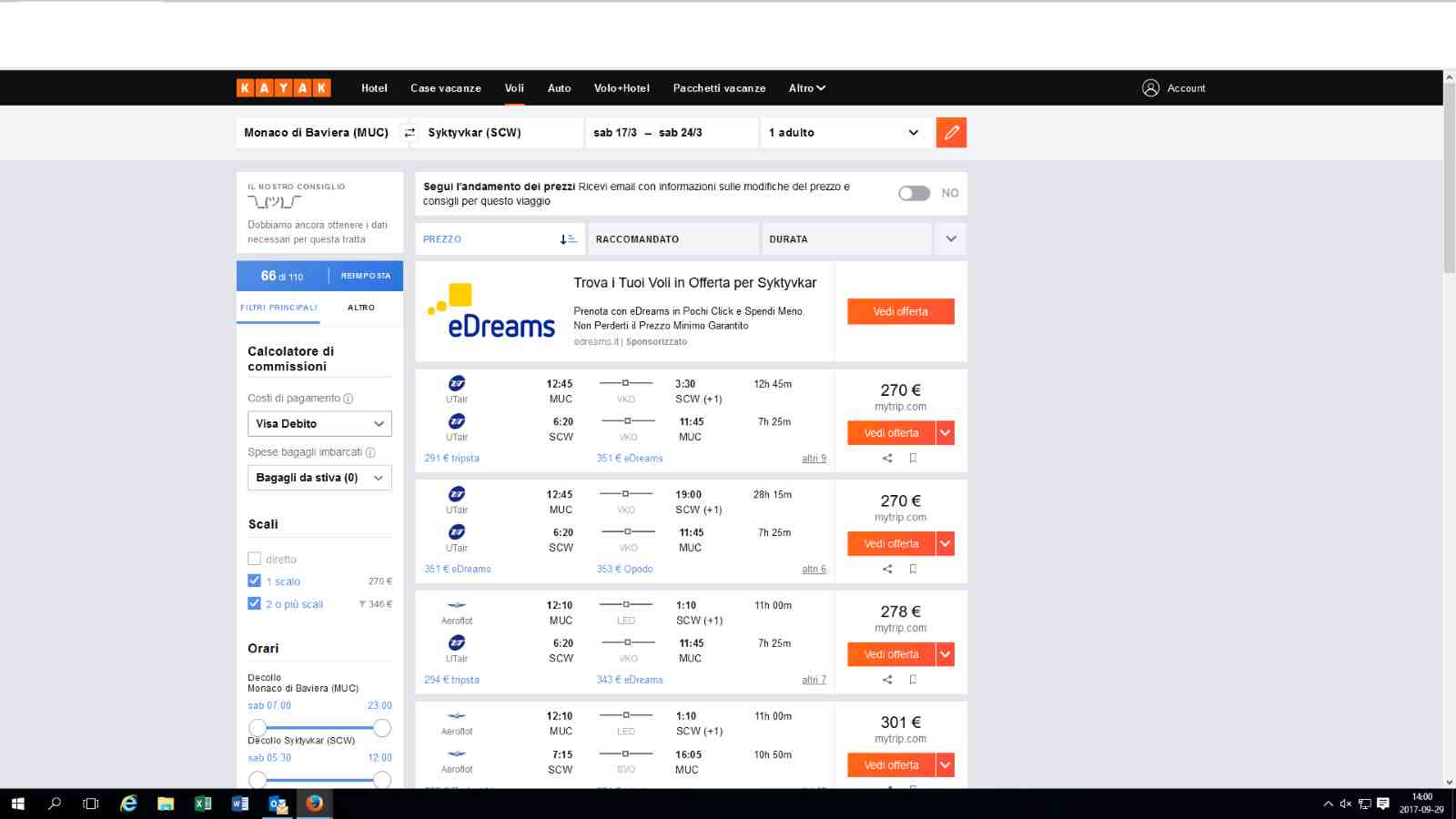Uncheck the 2 o più scali checkbox

[255, 603]
